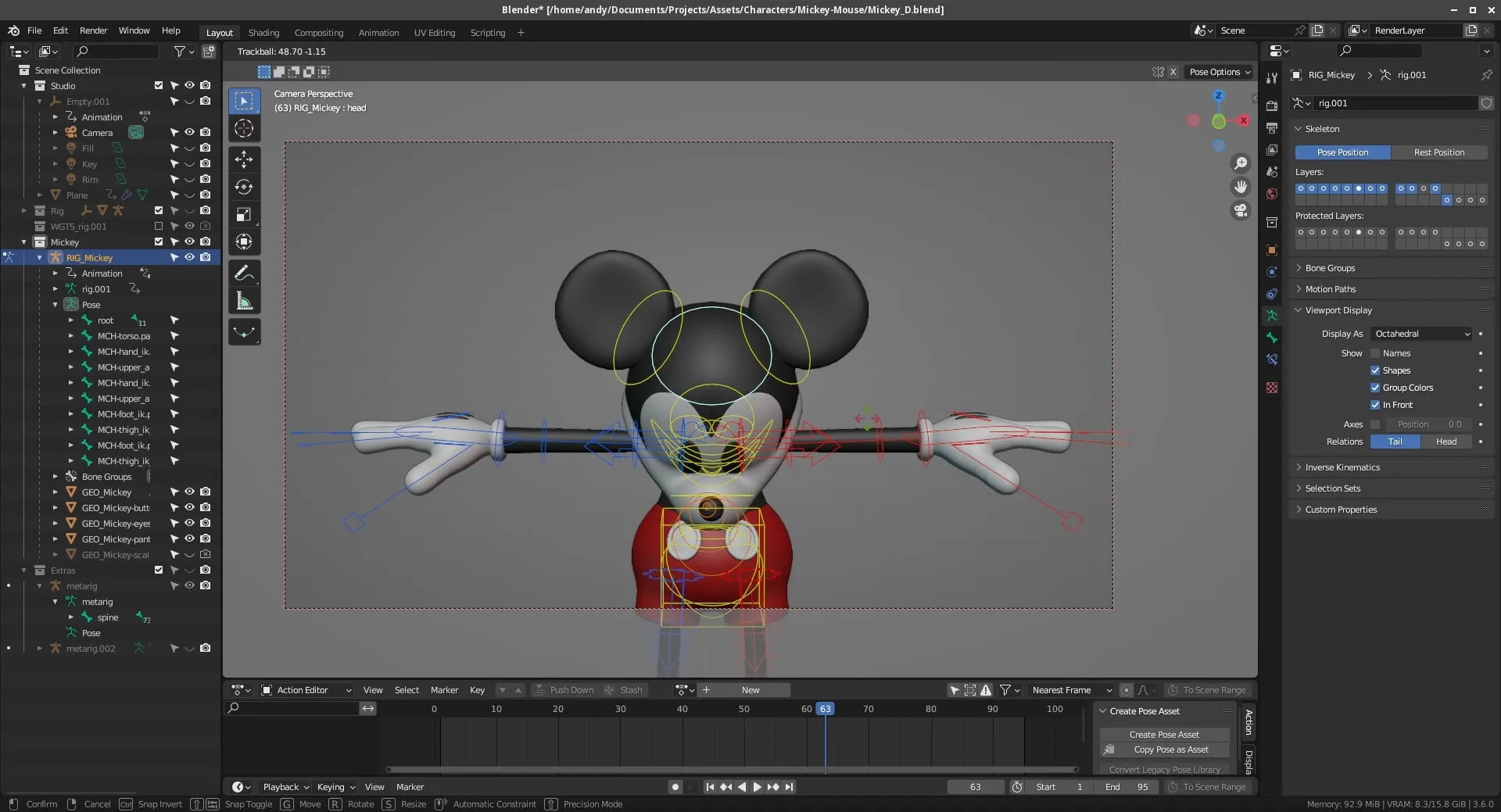Viewport: 1501px width, 812px height.
Task: Activate the Select Box tool
Action: (244, 101)
